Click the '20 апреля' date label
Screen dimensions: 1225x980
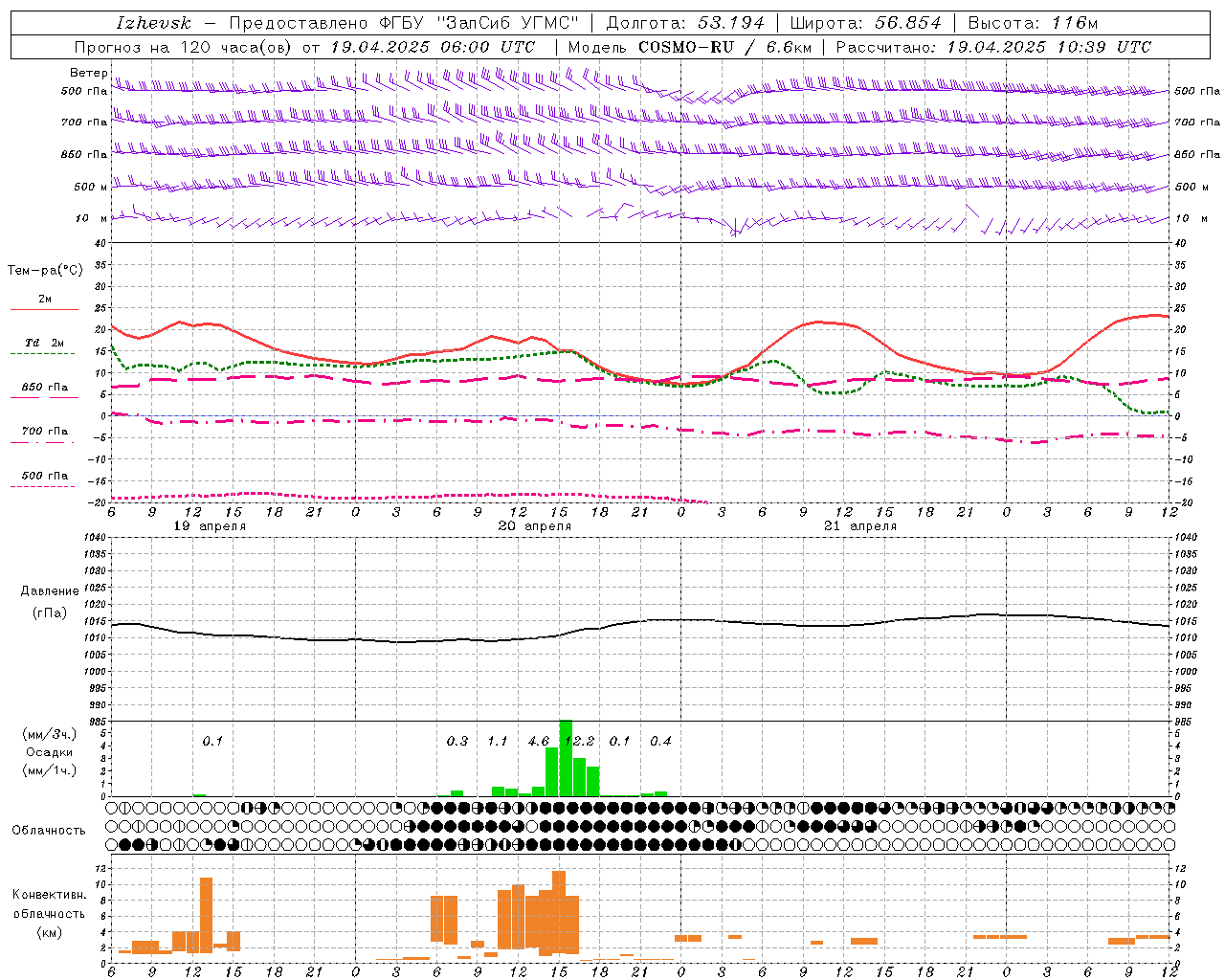coord(535,526)
